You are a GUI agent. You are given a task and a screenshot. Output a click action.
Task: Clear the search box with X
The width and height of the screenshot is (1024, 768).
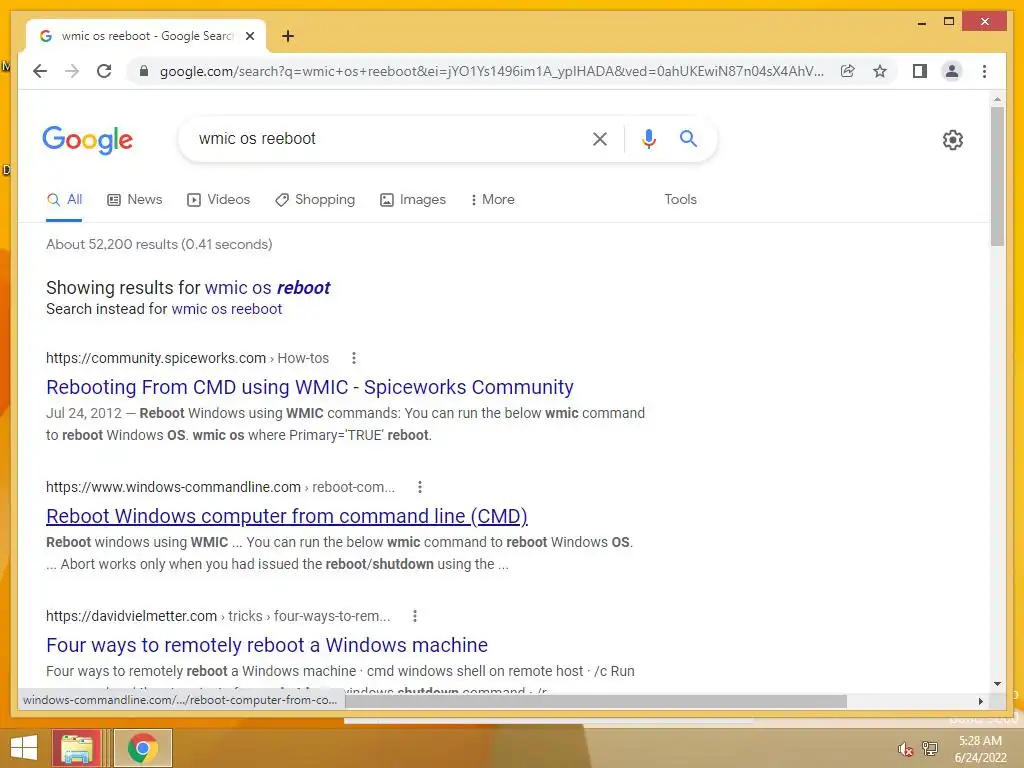600,138
